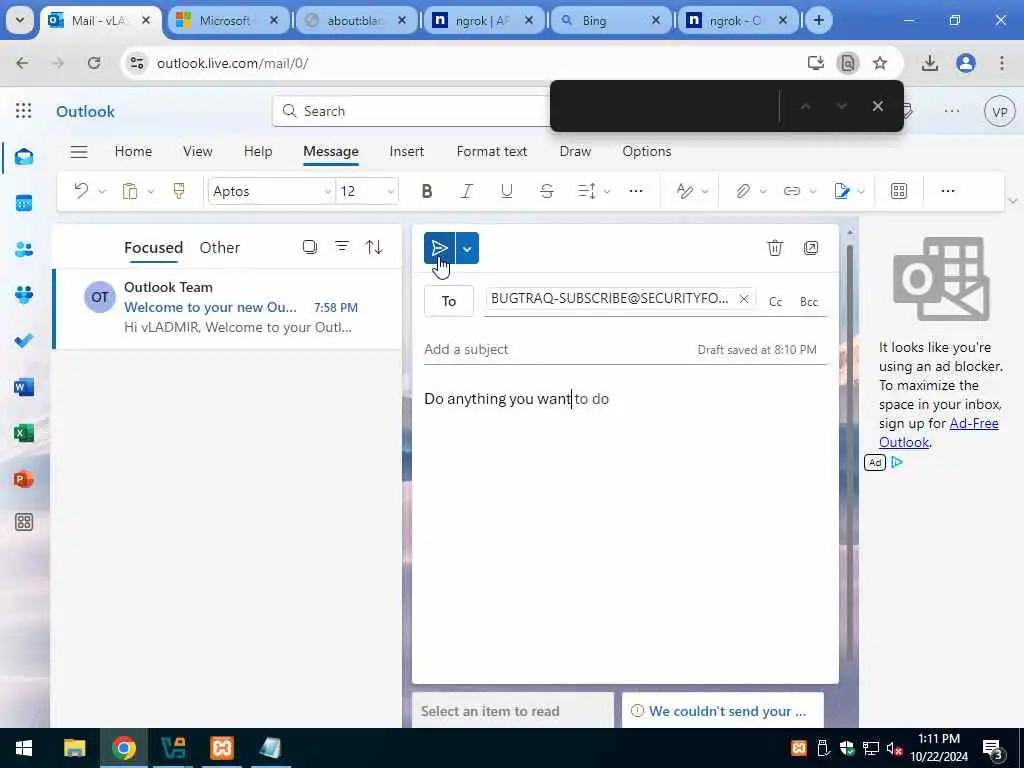Remove the BUGTRAQ-SUBSCRIBE recipient
The image size is (1024, 768).
(x=743, y=298)
